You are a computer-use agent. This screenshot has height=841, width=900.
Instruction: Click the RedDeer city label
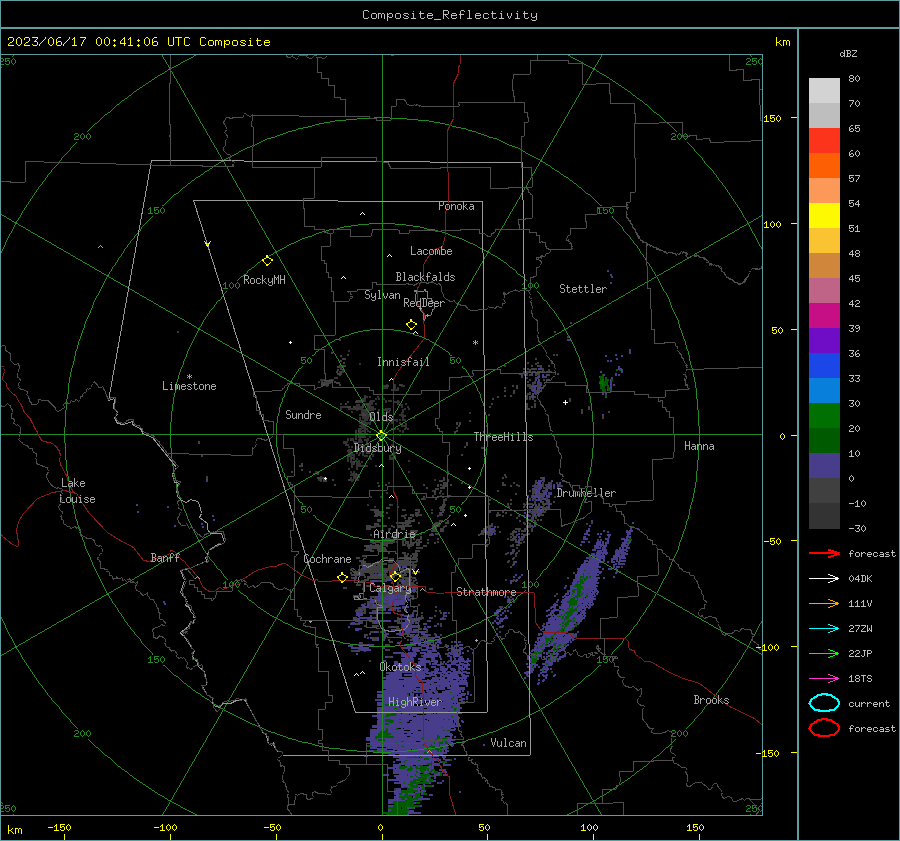pos(424,303)
